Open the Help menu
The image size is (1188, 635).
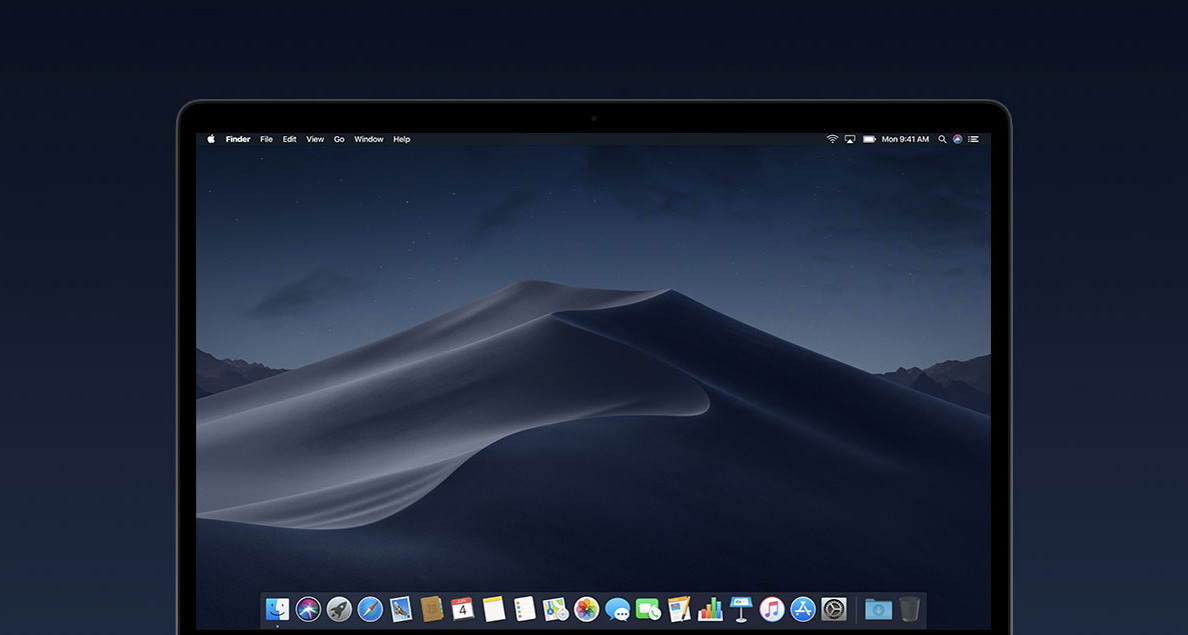tap(402, 139)
